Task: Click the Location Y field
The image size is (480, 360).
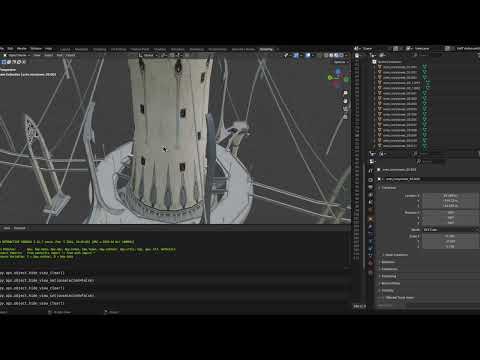Action: click(450, 201)
